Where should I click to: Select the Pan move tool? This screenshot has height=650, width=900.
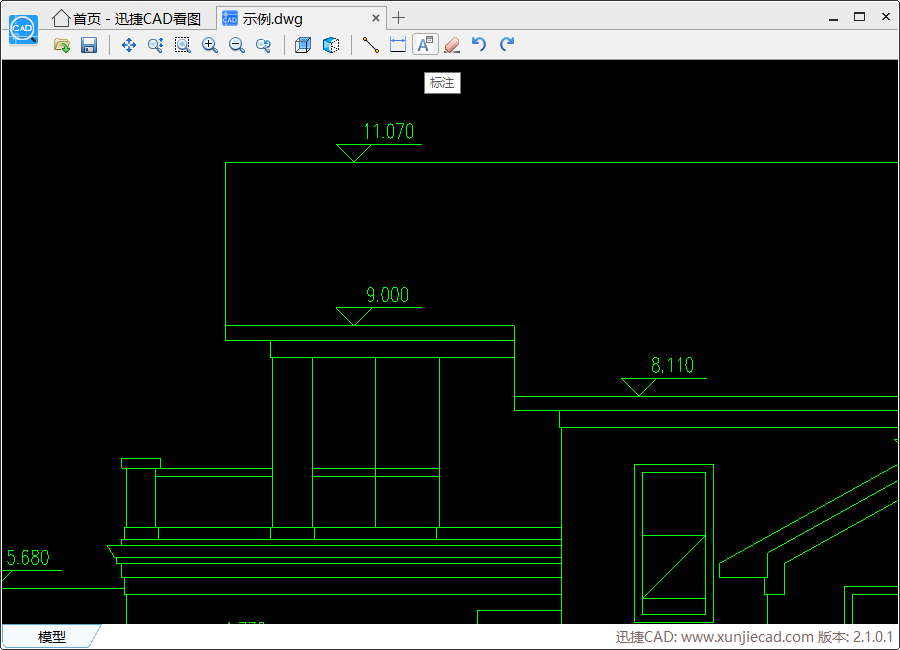(x=129, y=45)
